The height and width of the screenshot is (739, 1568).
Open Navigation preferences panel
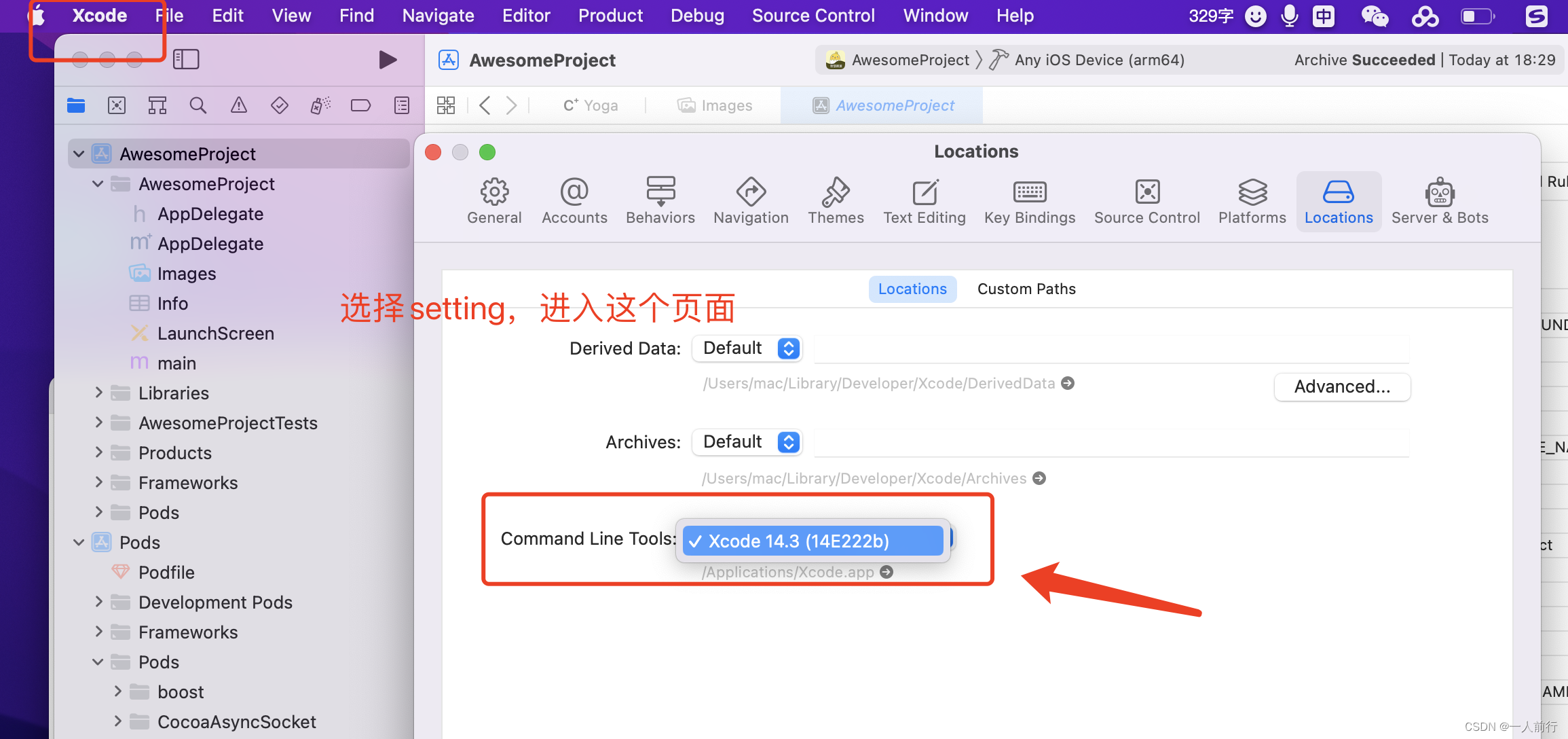752,199
